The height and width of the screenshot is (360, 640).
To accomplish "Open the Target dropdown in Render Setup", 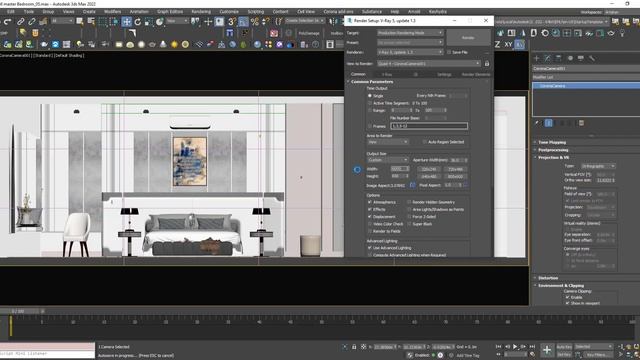I will [410, 33].
